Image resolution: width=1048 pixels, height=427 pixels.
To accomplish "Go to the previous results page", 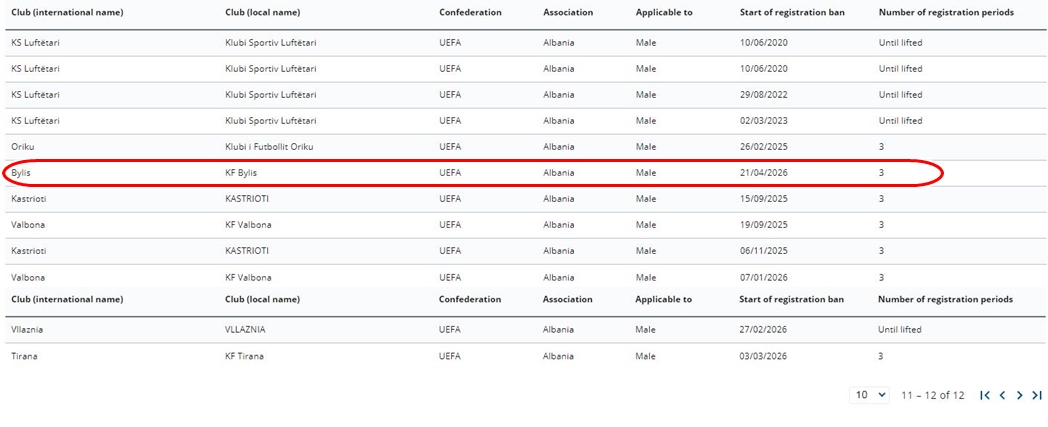I will tap(1002, 395).
